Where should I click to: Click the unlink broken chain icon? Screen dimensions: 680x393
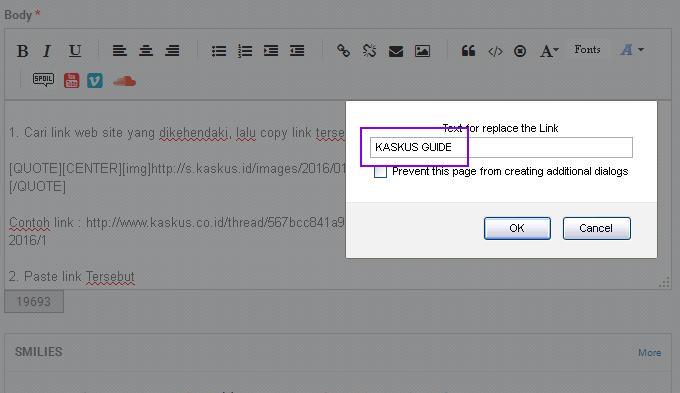[369, 51]
